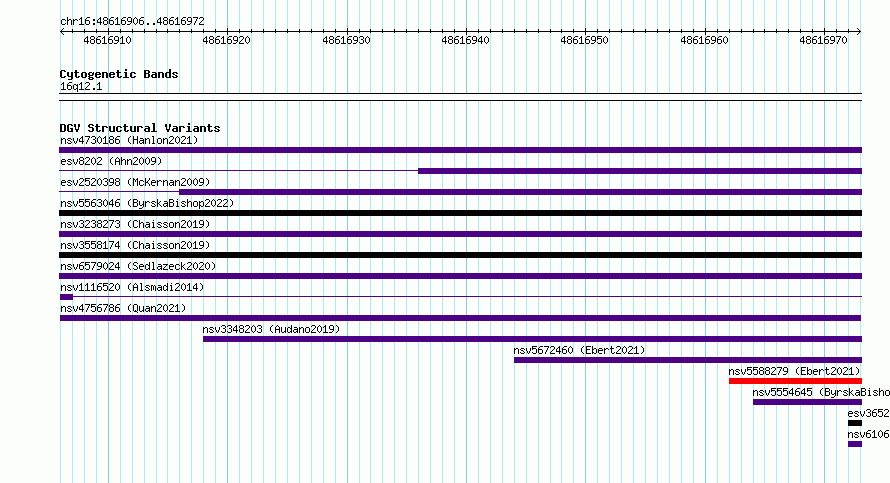Open the nsv4756786 (Quan2021) label

pos(123,308)
